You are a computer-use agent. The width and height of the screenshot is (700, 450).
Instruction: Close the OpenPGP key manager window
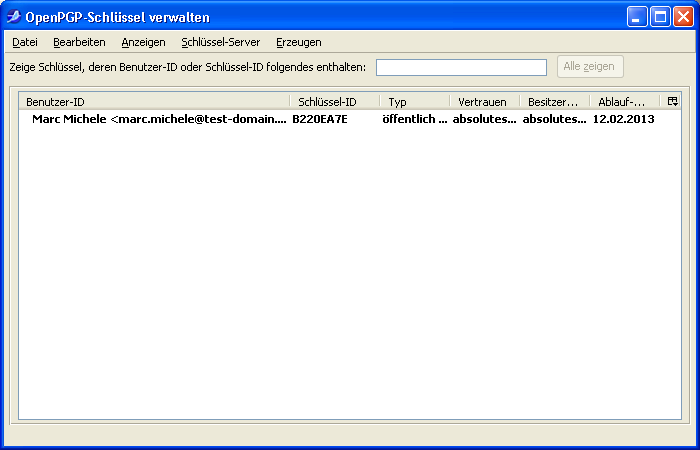point(683,17)
